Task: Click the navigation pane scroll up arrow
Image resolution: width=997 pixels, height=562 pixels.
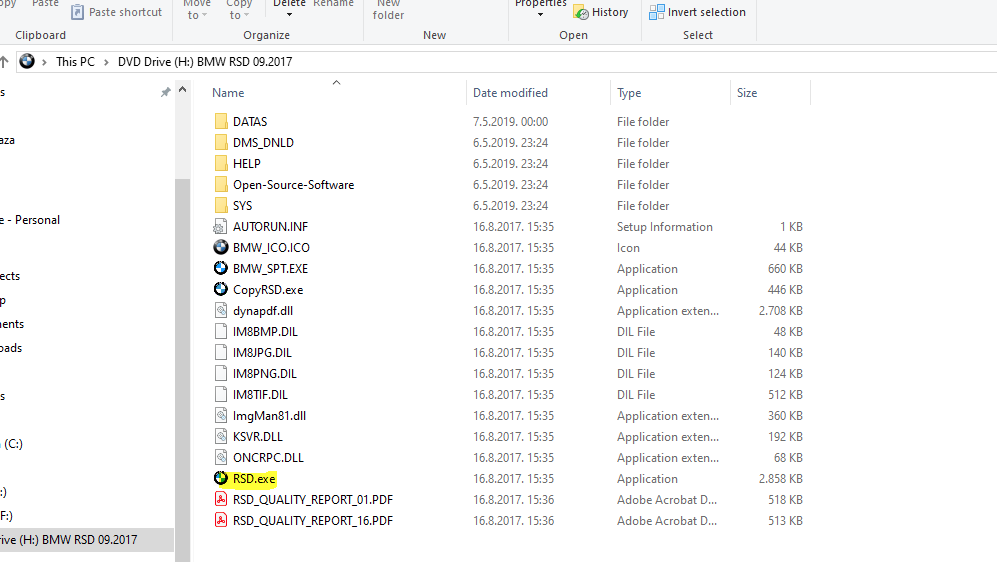Action: point(182,92)
